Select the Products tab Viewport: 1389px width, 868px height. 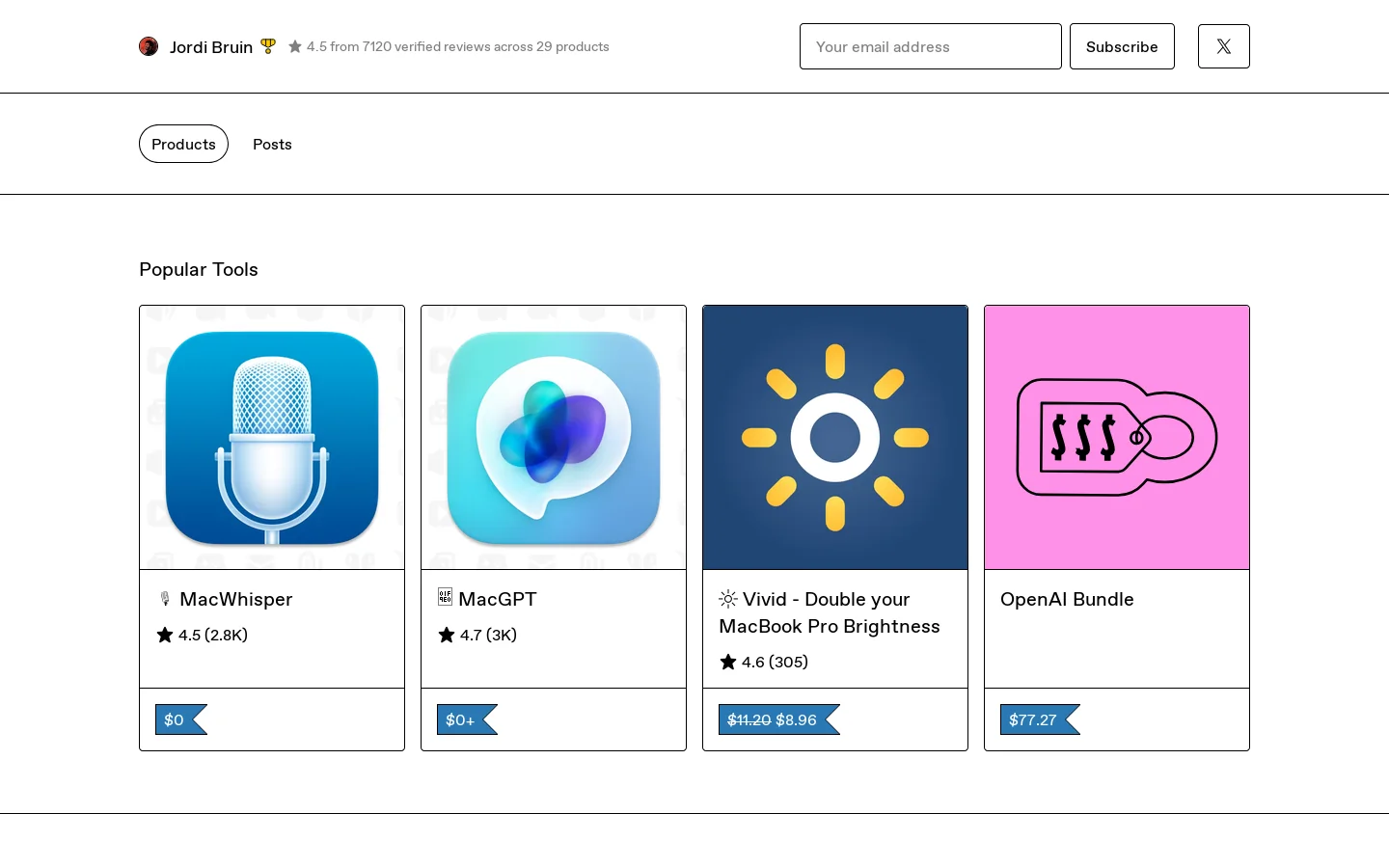(183, 144)
